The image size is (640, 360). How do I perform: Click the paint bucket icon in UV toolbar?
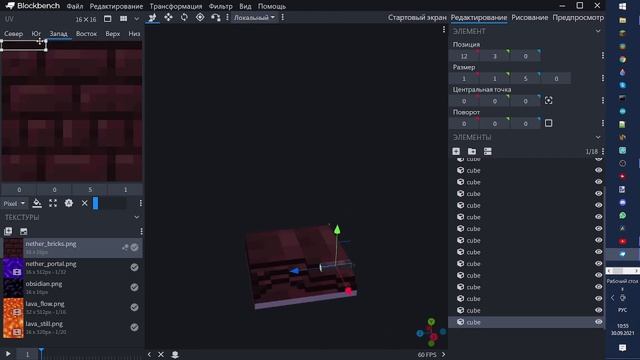37,203
